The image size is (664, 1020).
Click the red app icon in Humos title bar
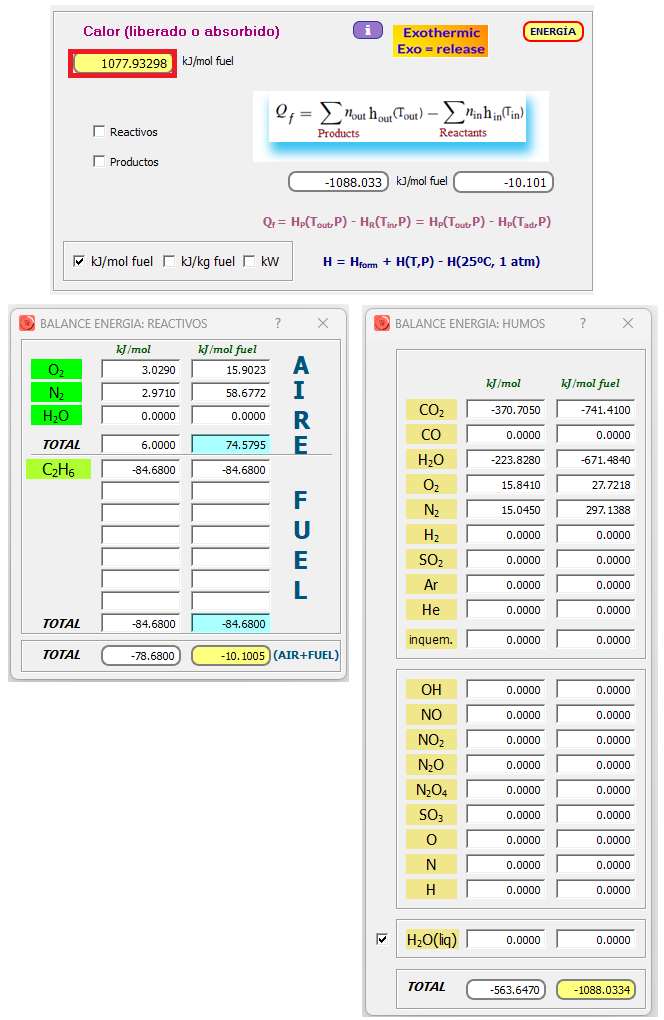[x=382, y=323]
